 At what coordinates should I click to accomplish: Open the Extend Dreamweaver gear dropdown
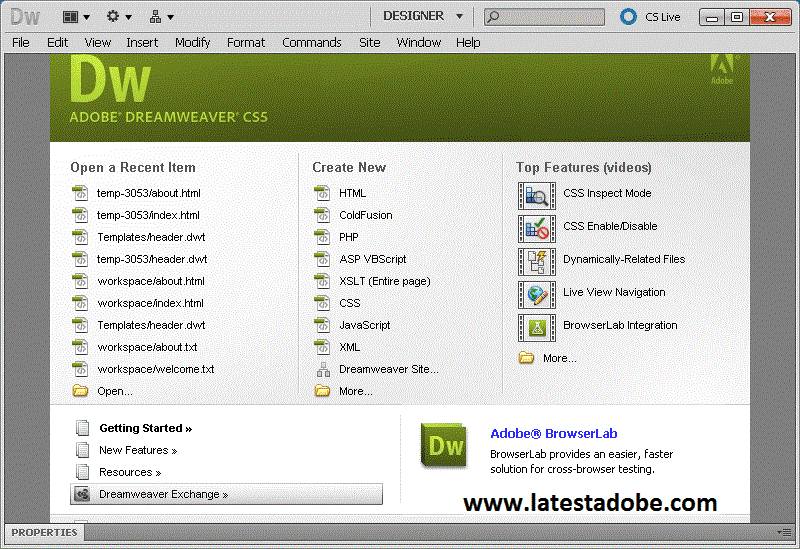pos(119,17)
